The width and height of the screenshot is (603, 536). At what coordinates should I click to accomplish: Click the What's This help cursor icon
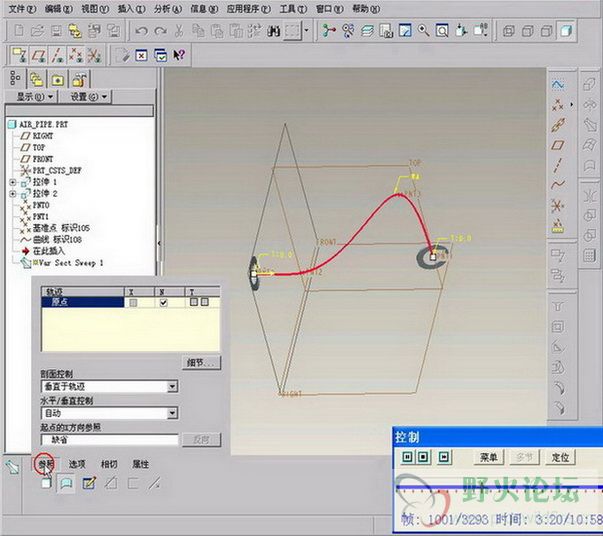179,55
